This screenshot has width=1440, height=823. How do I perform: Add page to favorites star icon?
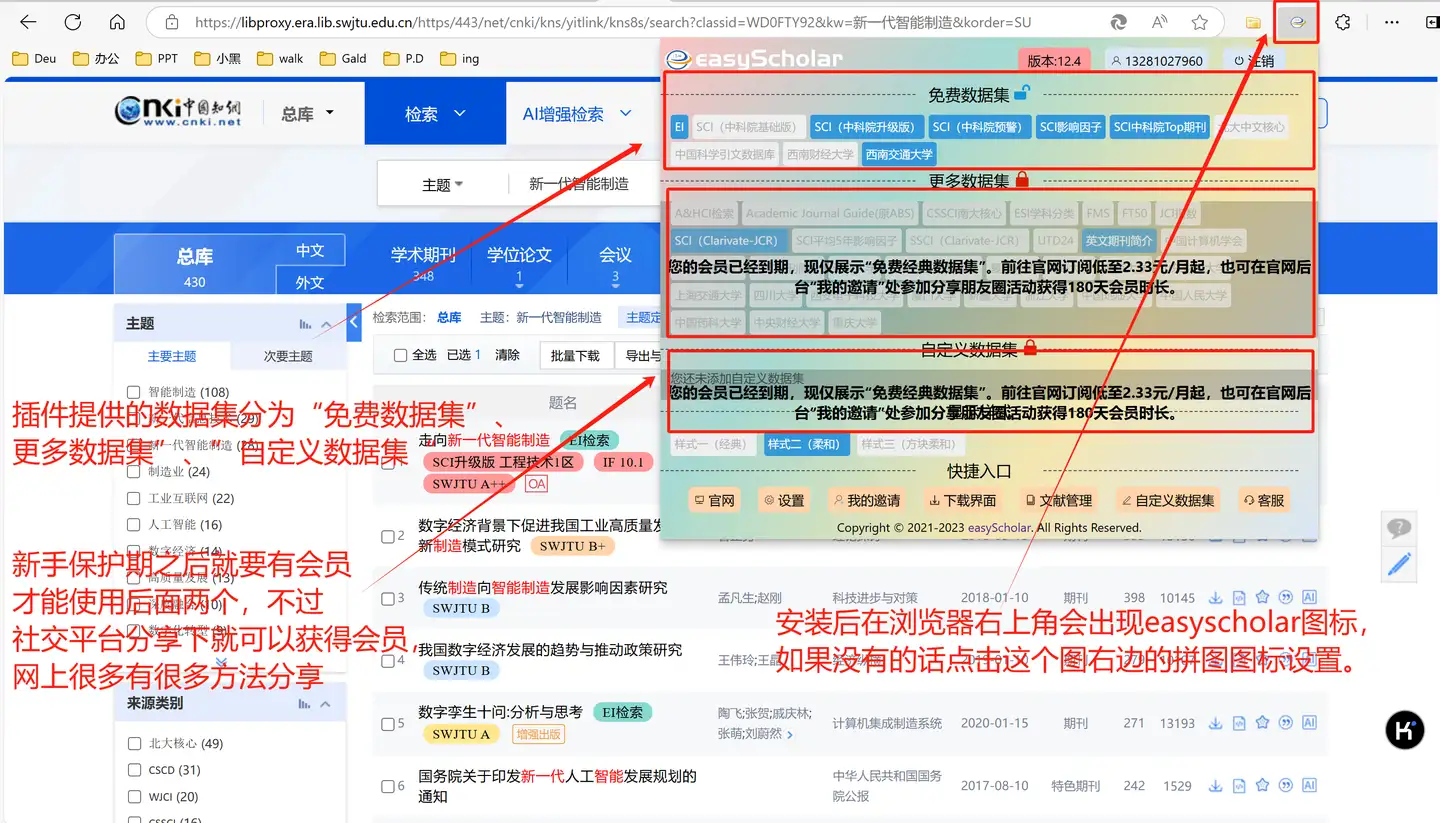tap(1200, 22)
